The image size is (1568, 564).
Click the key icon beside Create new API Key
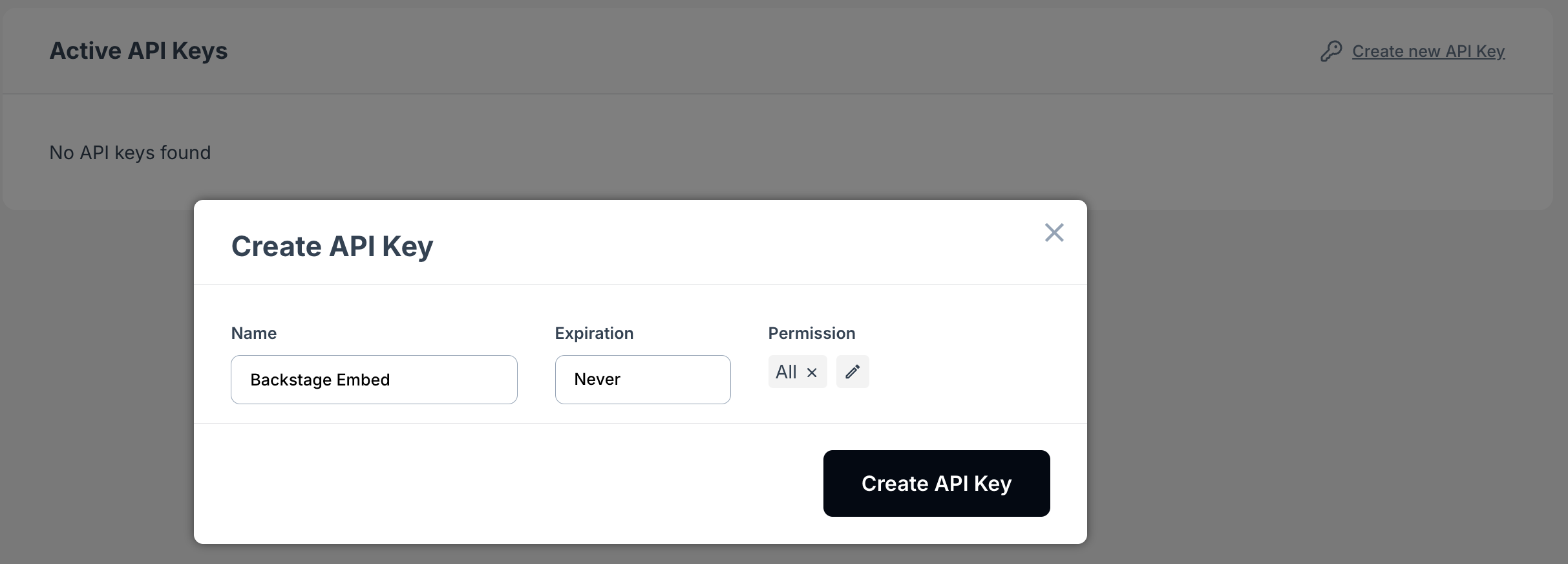pyautogui.click(x=1331, y=50)
